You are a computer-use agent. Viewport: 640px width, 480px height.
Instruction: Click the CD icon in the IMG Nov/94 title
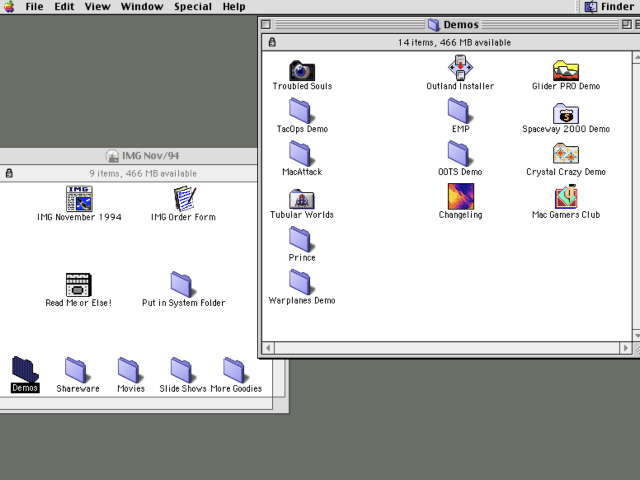click(112, 156)
